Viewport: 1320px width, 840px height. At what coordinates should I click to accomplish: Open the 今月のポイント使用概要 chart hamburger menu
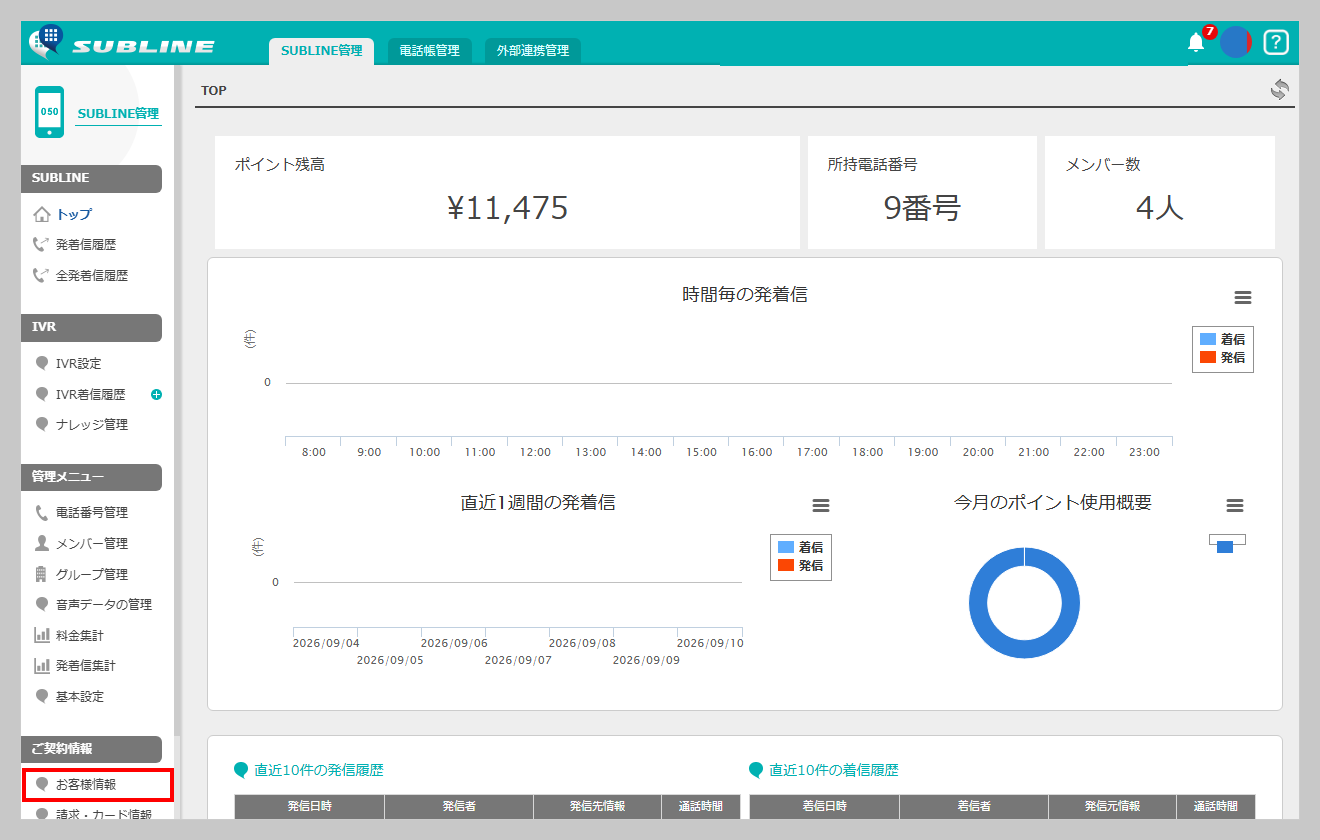point(1235,506)
